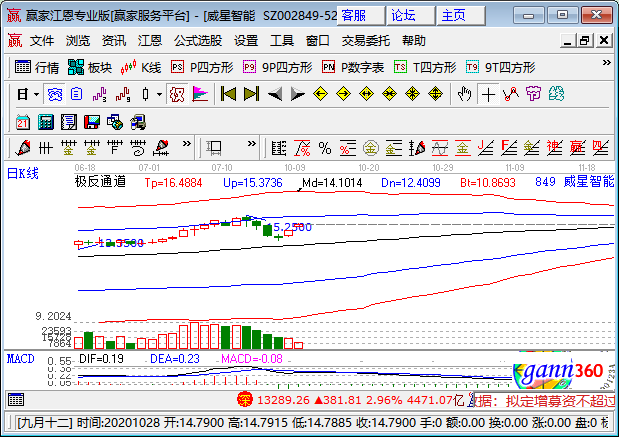Select the vertical lines grid tool

click(45, 148)
